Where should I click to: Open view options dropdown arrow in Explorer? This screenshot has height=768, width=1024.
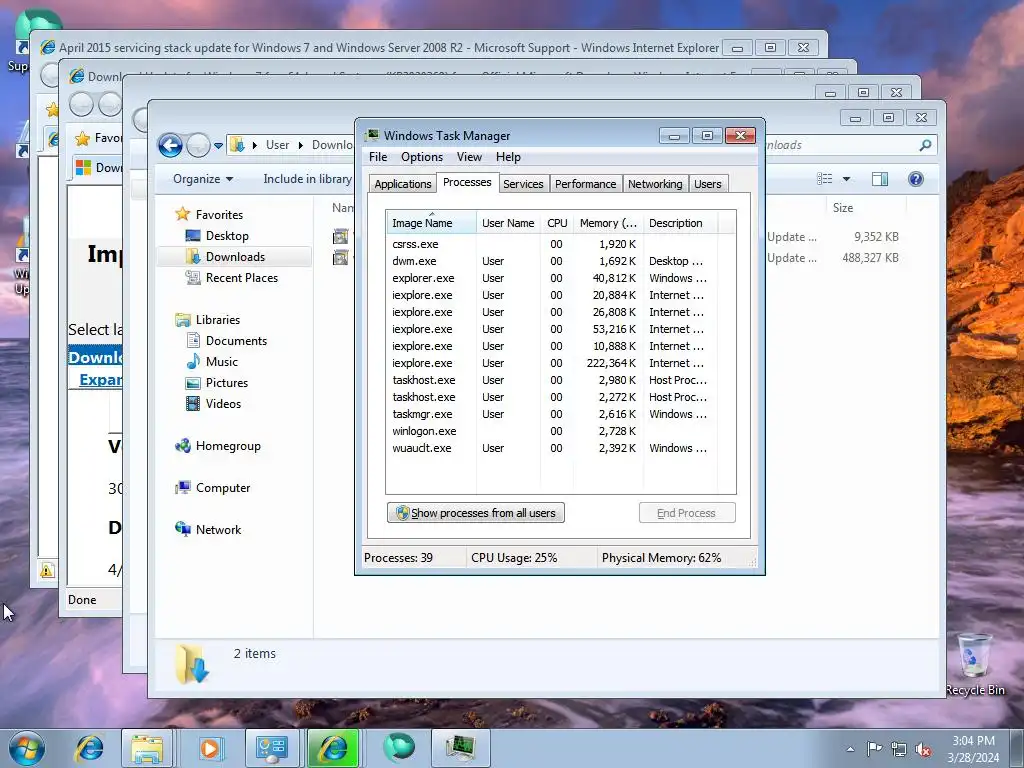click(846, 179)
